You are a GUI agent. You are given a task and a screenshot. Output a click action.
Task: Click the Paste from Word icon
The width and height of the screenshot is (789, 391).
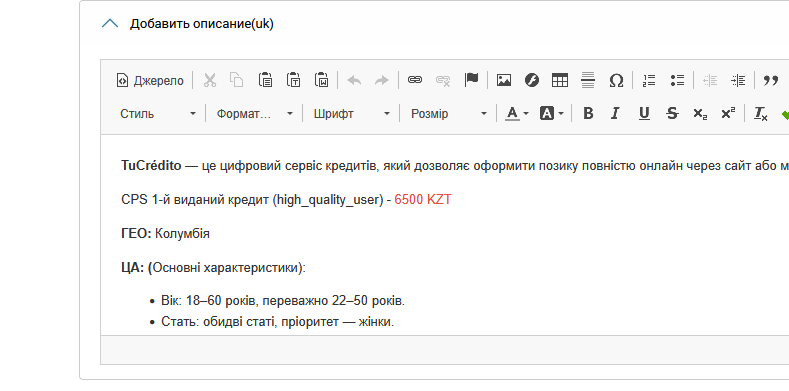tap(322, 80)
